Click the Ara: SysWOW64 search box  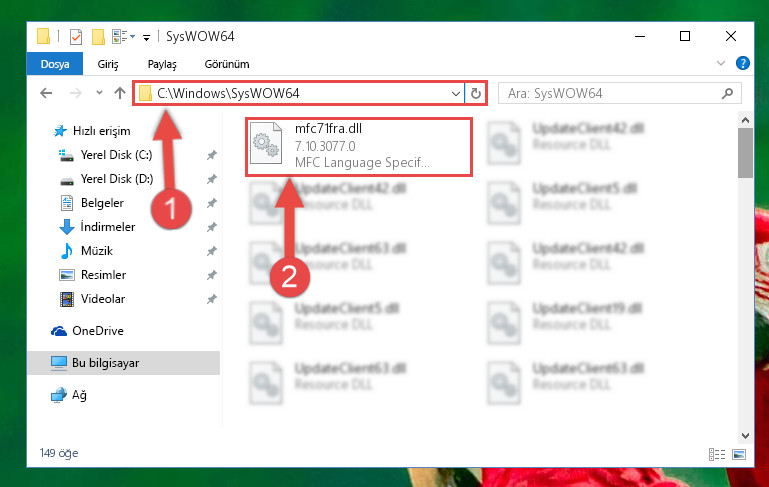(619, 93)
